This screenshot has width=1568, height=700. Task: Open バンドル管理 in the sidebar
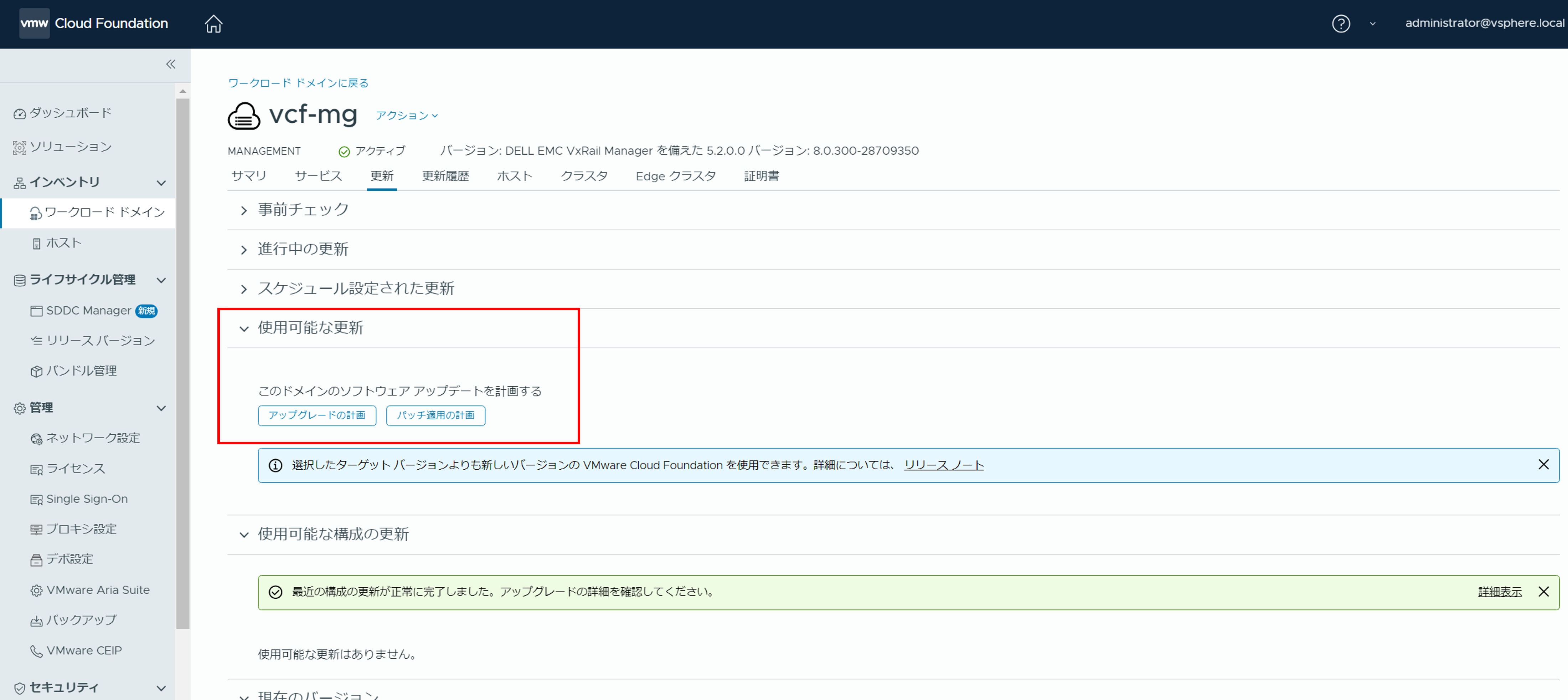[x=81, y=371]
